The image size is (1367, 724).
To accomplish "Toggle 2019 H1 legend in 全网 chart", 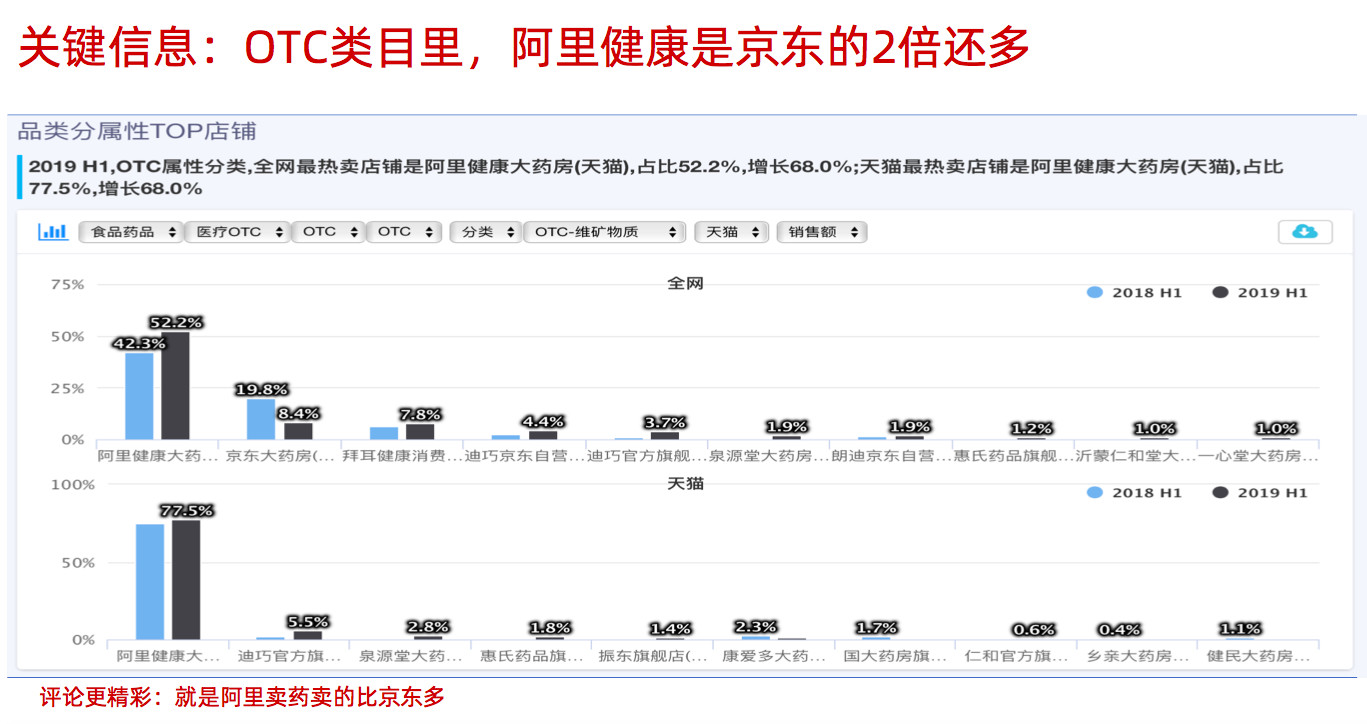I will [1260, 293].
